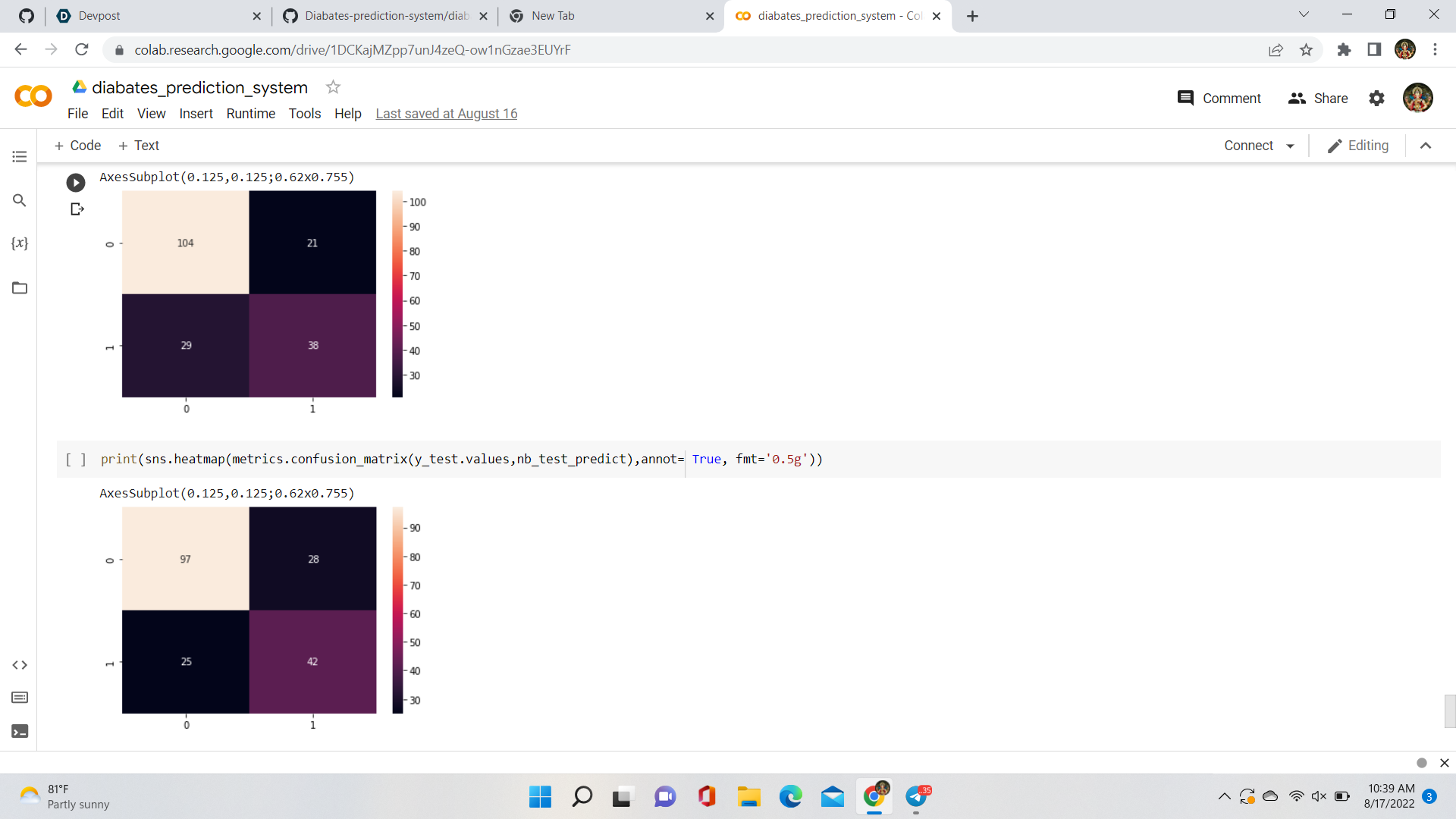Open the Runtime menu
This screenshot has width=1456, height=819.
250,114
